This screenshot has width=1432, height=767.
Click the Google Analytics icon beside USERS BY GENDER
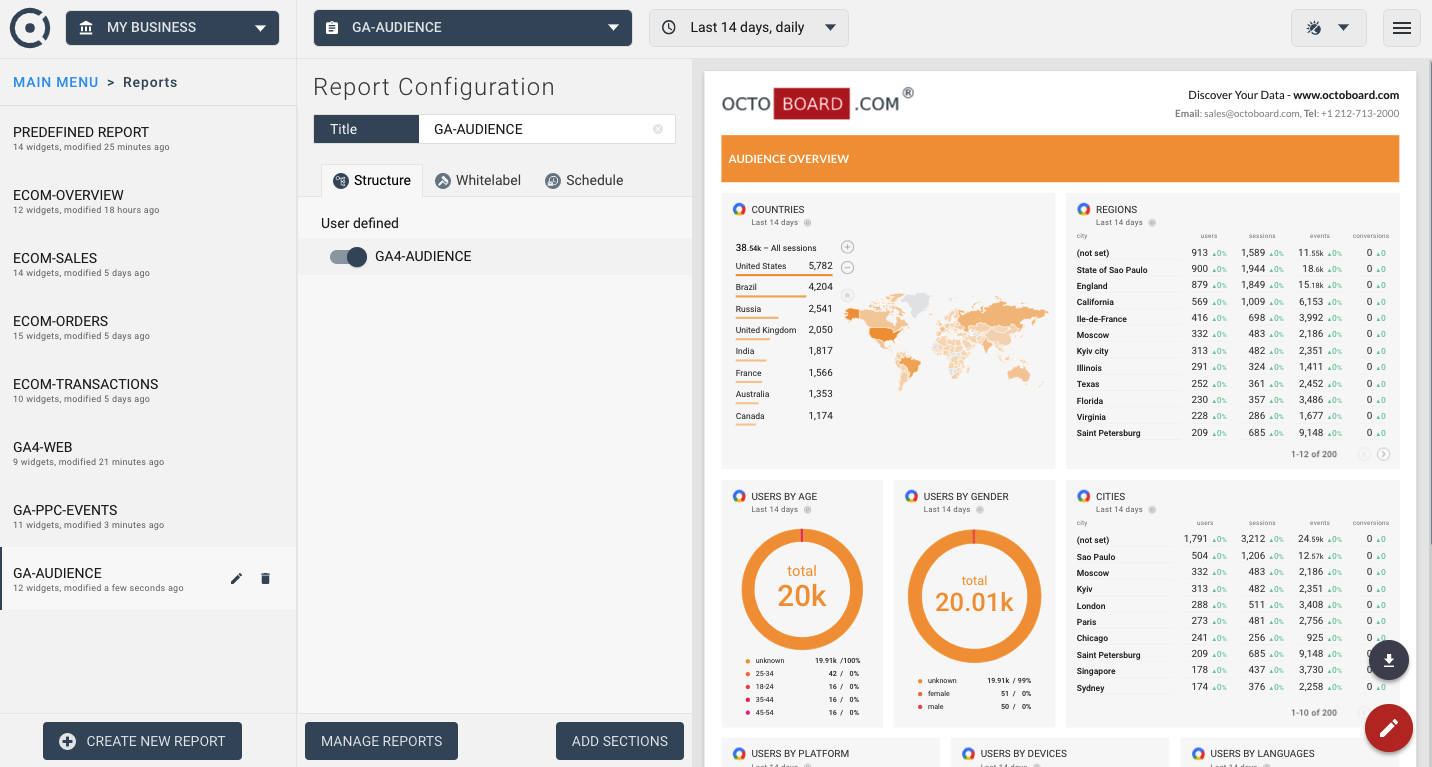(x=911, y=496)
